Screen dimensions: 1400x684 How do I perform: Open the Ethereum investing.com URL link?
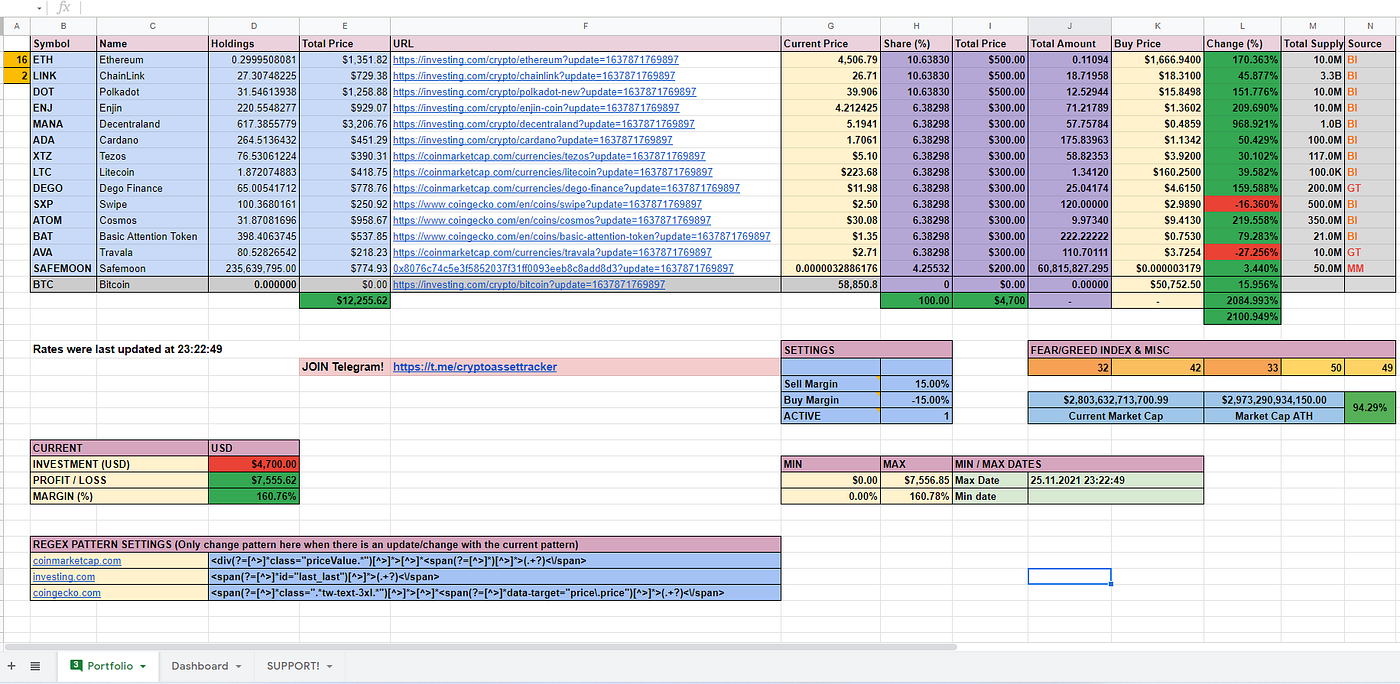(x=535, y=60)
